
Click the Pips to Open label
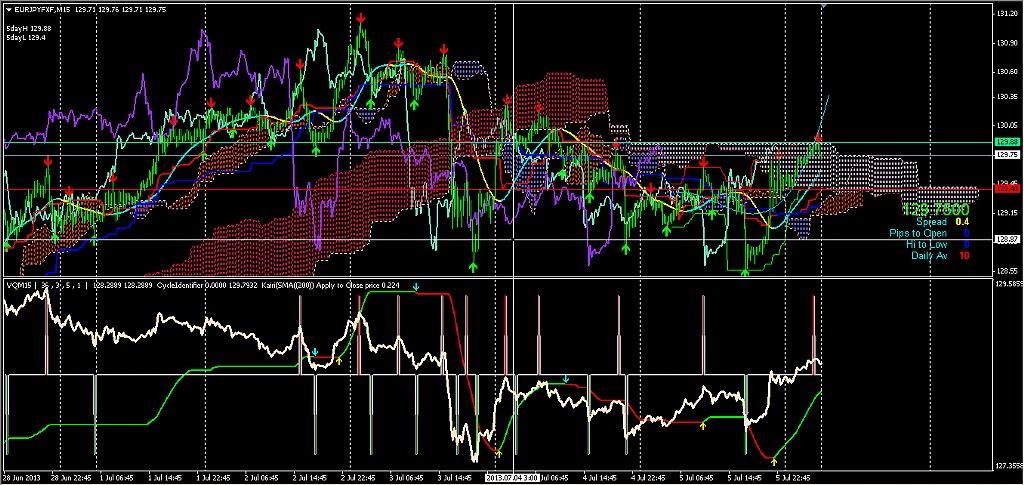918,234
